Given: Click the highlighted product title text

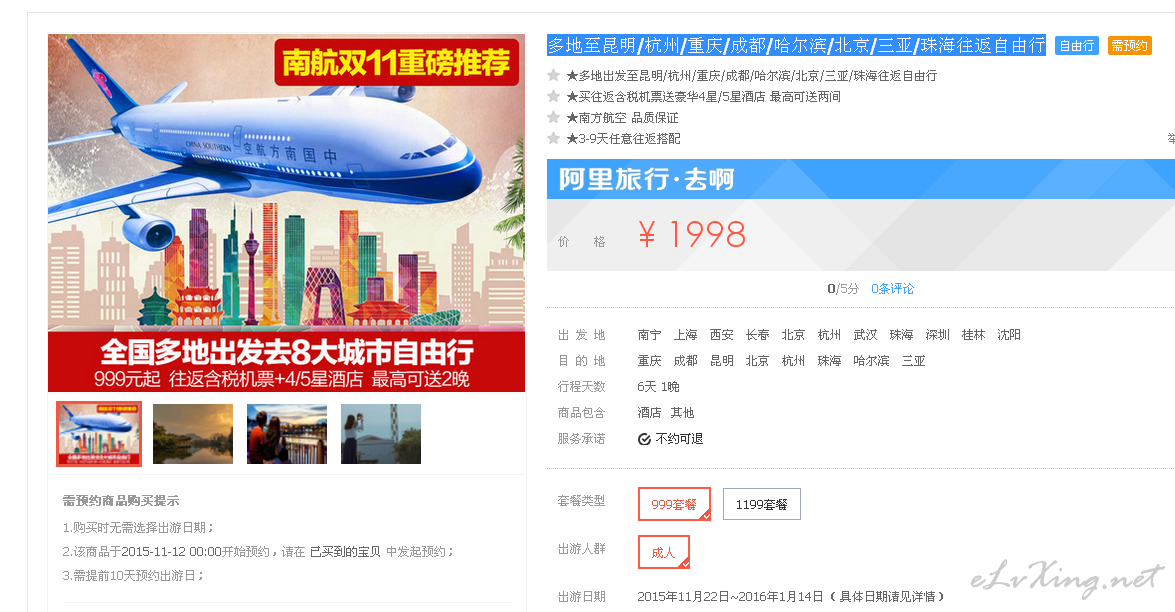Looking at the screenshot, I should coord(796,46).
